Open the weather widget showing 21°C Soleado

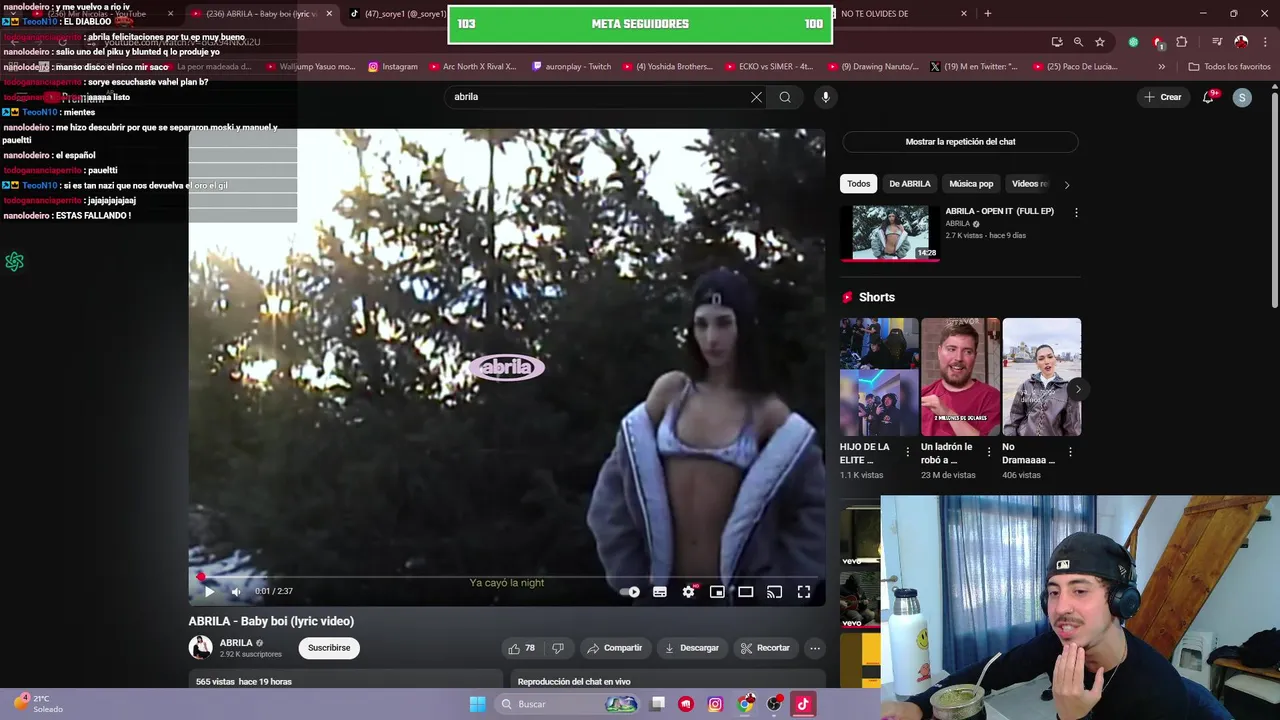38,704
